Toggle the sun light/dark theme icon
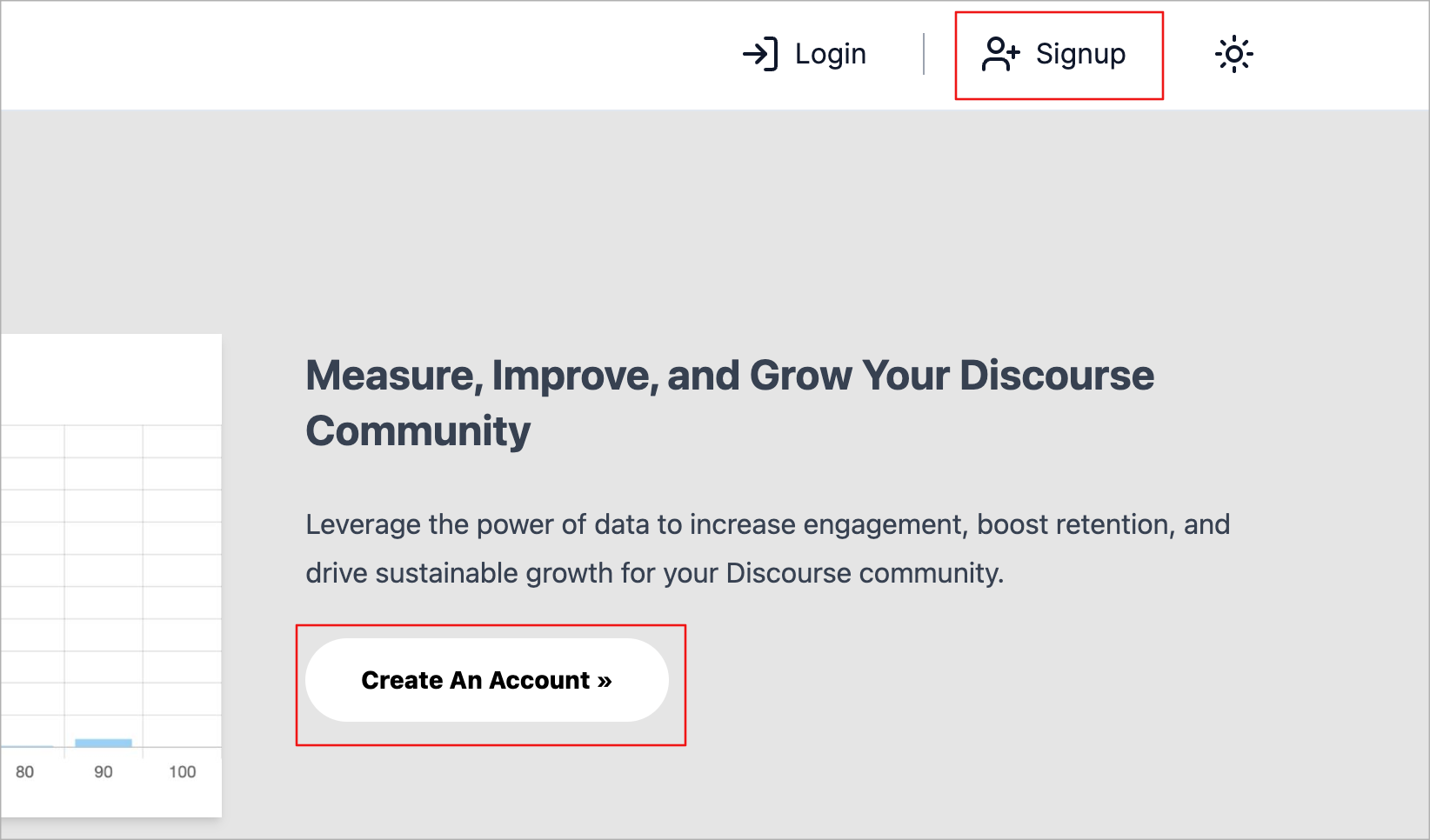 coord(1233,54)
